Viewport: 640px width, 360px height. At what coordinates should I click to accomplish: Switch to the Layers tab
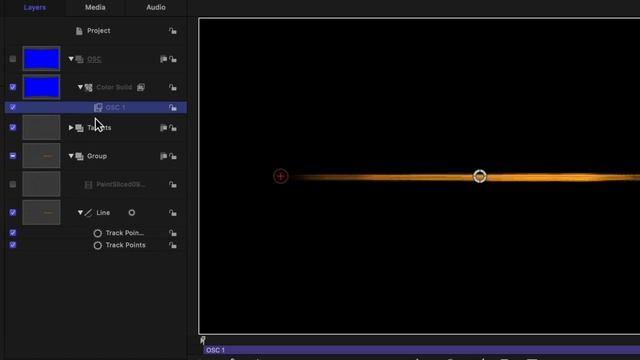(35, 7)
